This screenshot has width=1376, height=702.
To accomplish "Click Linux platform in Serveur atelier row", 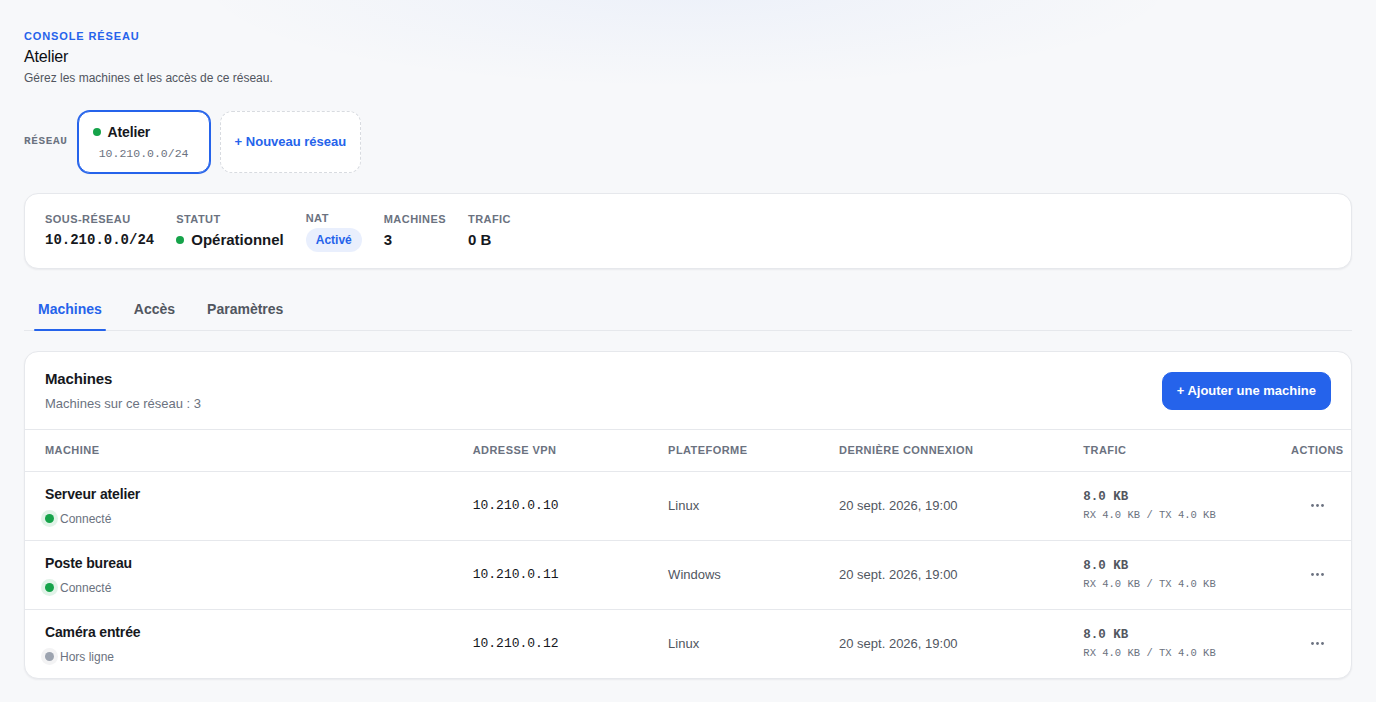I will point(684,506).
